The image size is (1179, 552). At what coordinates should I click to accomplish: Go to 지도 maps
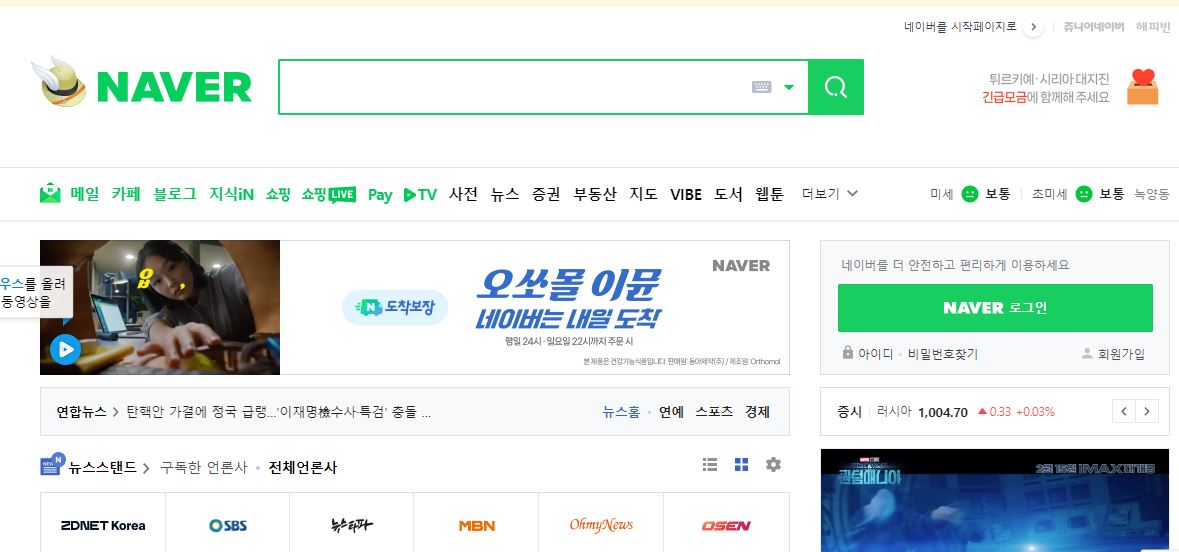(644, 194)
